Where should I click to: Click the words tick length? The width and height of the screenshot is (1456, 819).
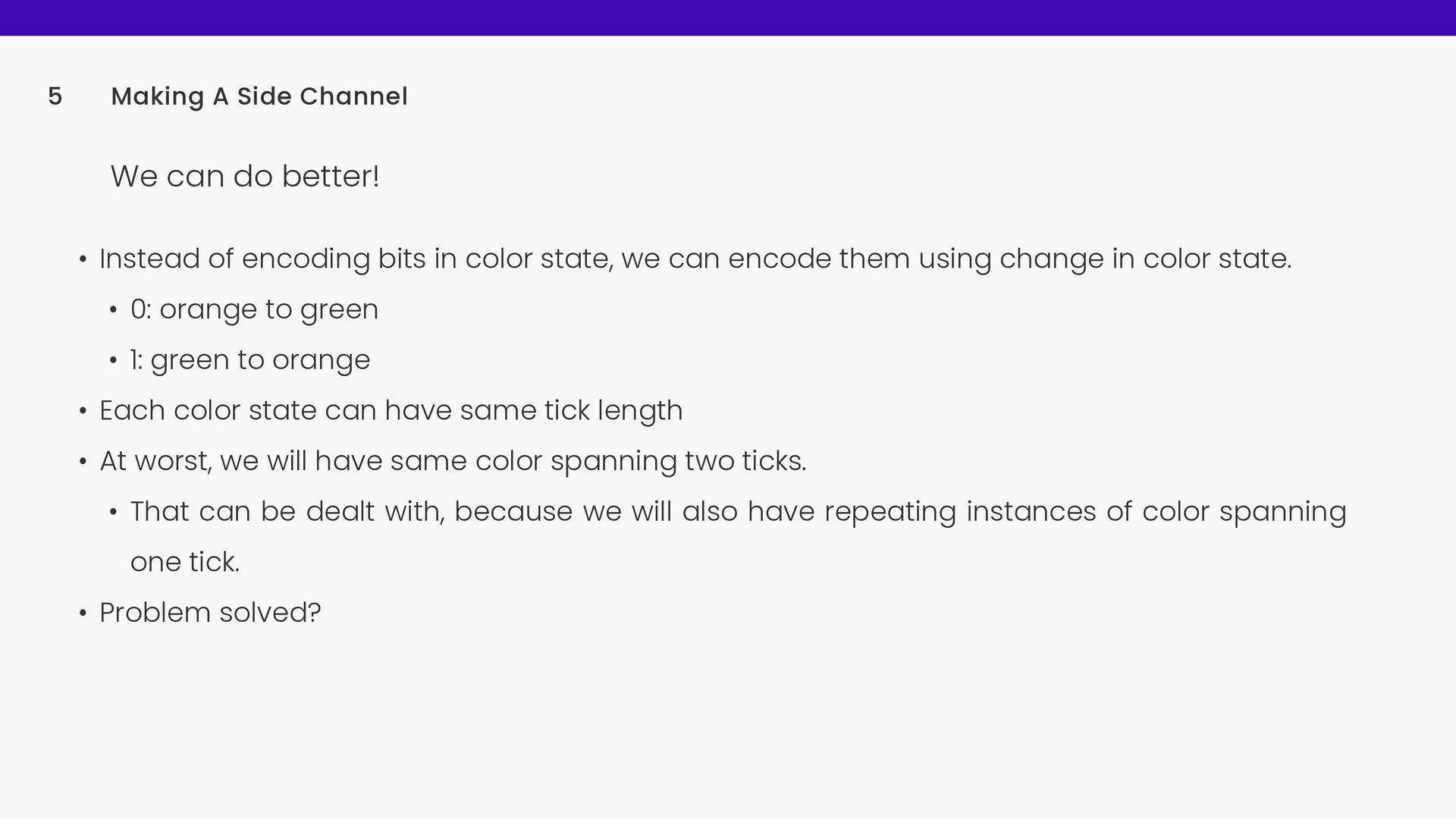pos(613,410)
